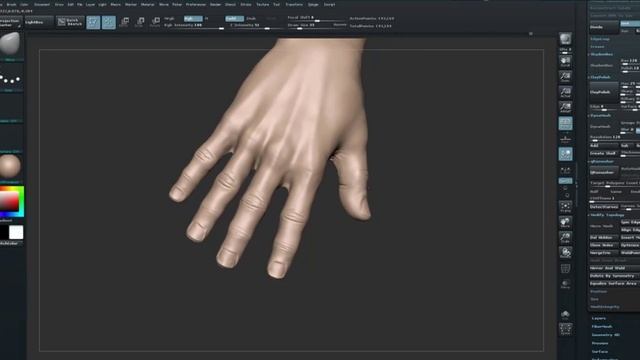
Task: Toggle the Floor grid button
Action: point(565,139)
